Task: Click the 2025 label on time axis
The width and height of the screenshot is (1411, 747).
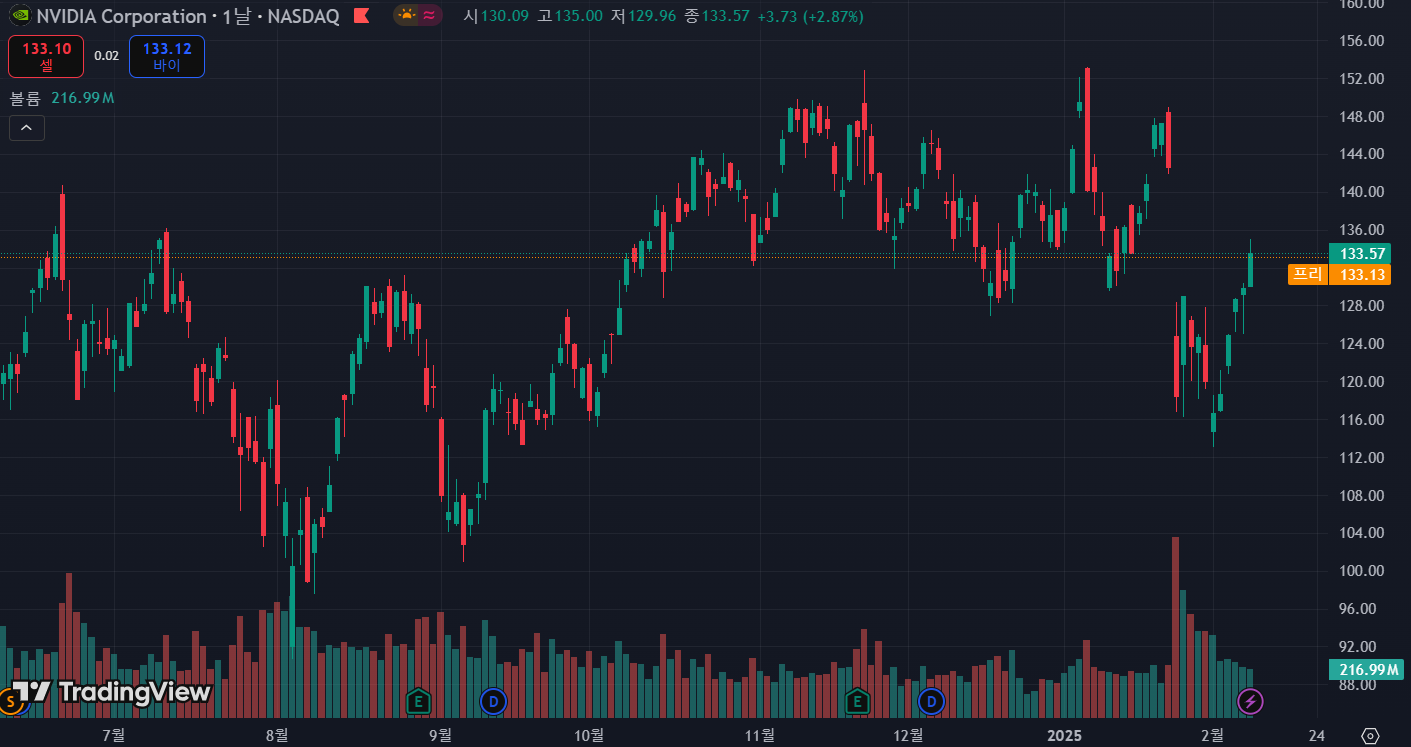Action: 1064,736
